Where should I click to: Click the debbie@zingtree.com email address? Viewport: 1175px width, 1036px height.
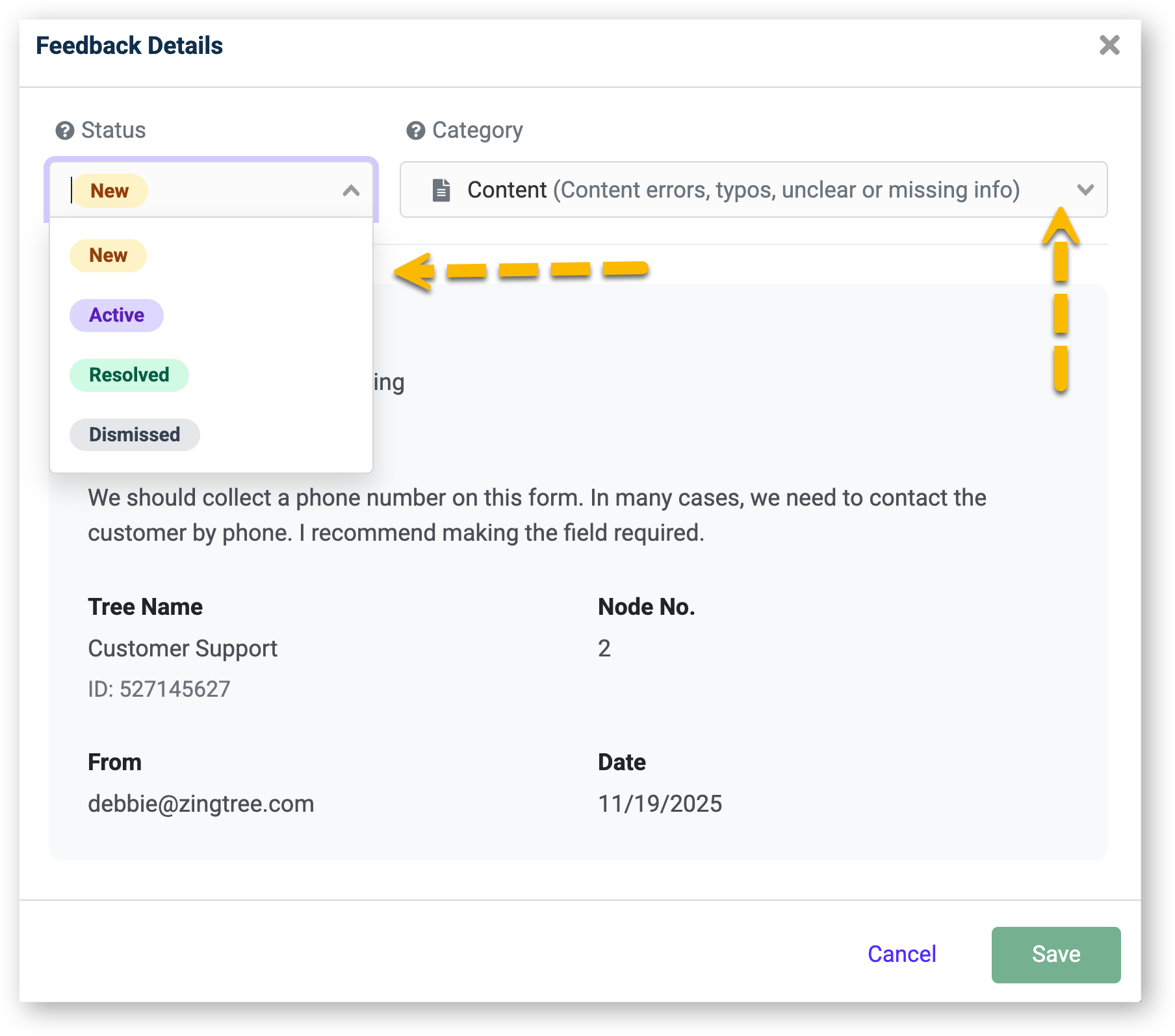pos(201,804)
